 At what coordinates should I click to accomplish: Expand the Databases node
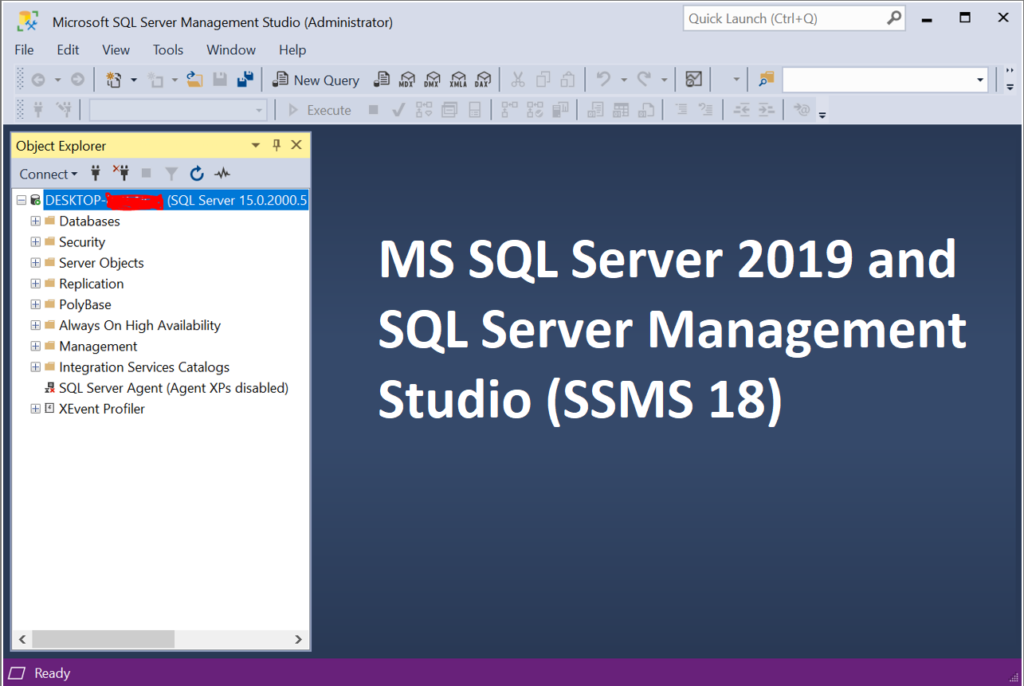35,221
